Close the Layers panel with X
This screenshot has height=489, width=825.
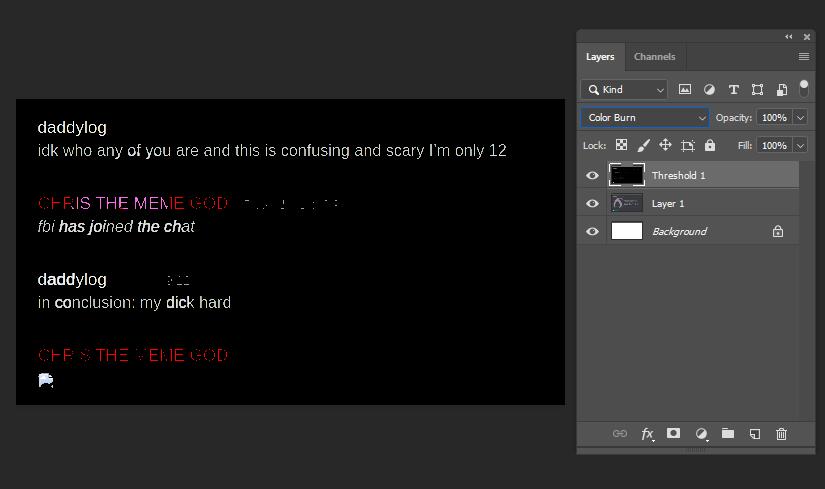[x=807, y=37]
